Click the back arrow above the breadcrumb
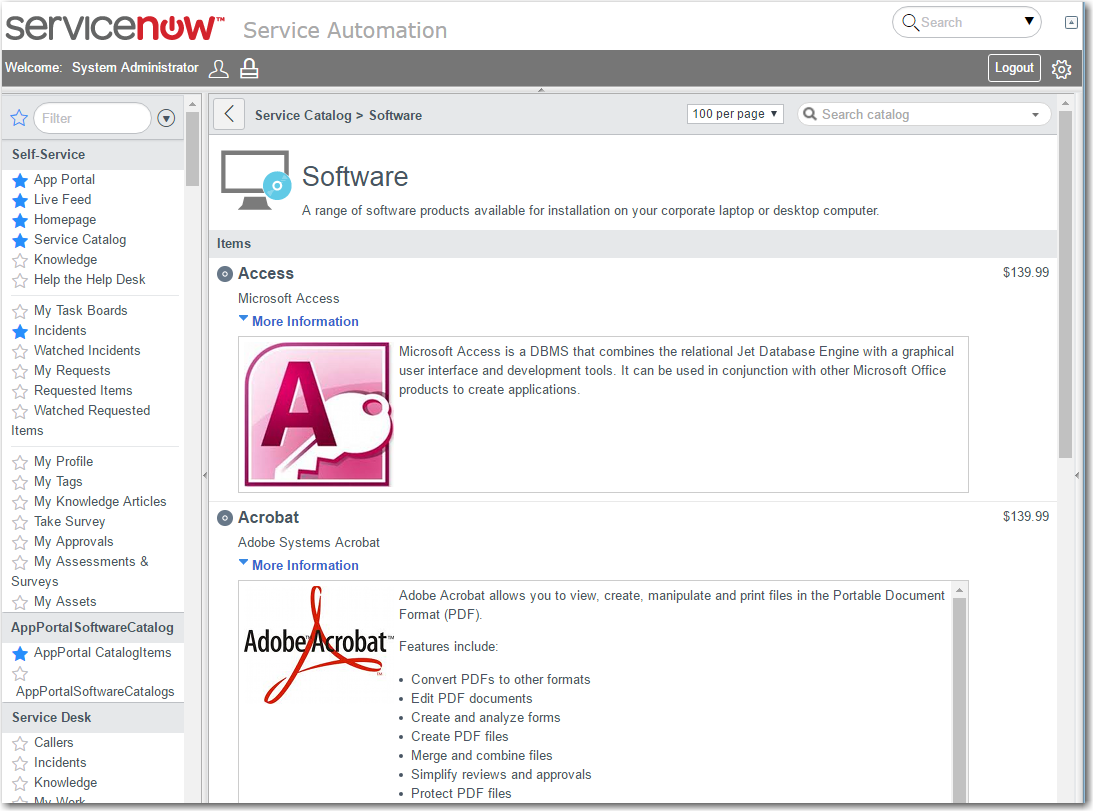 click(228, 113)
